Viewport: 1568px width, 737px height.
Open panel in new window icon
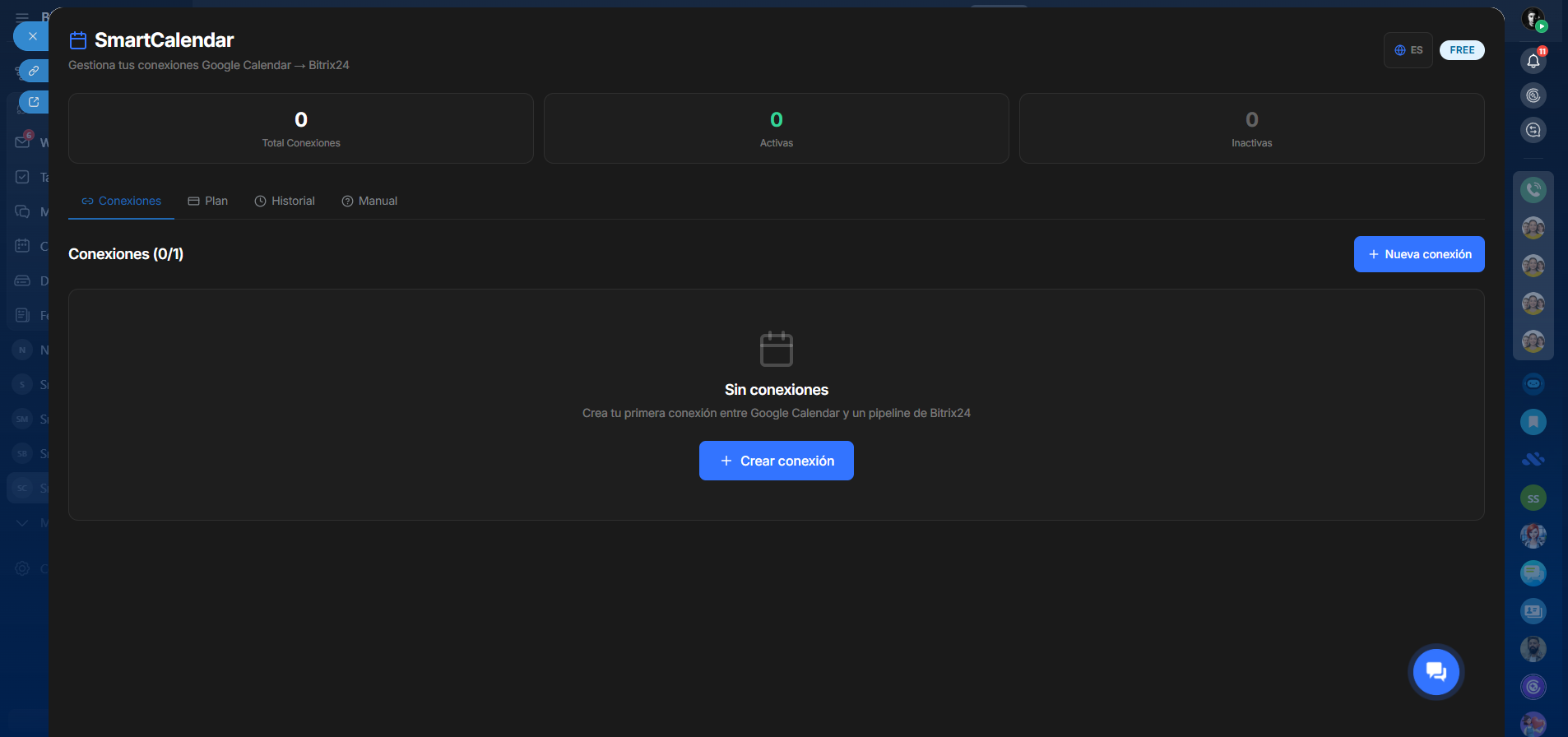34,102
